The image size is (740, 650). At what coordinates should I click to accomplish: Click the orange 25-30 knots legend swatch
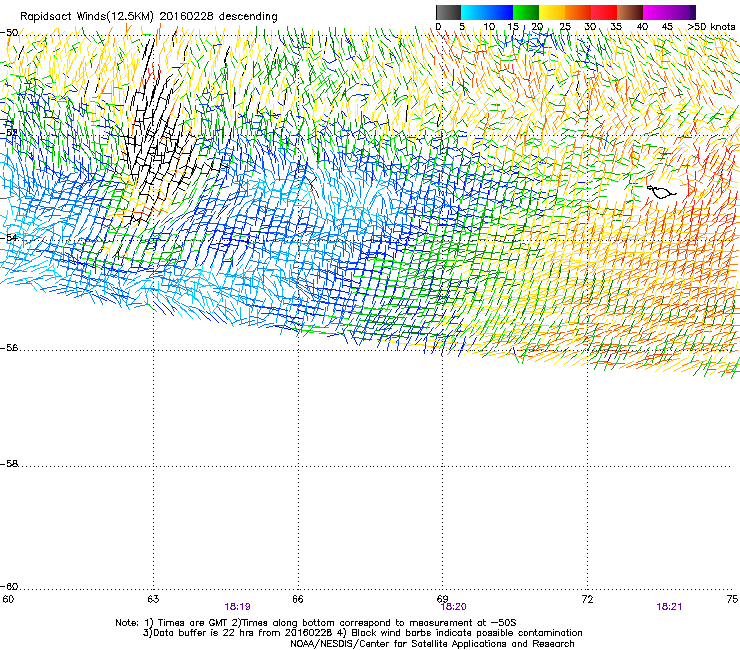pos(578,12)
